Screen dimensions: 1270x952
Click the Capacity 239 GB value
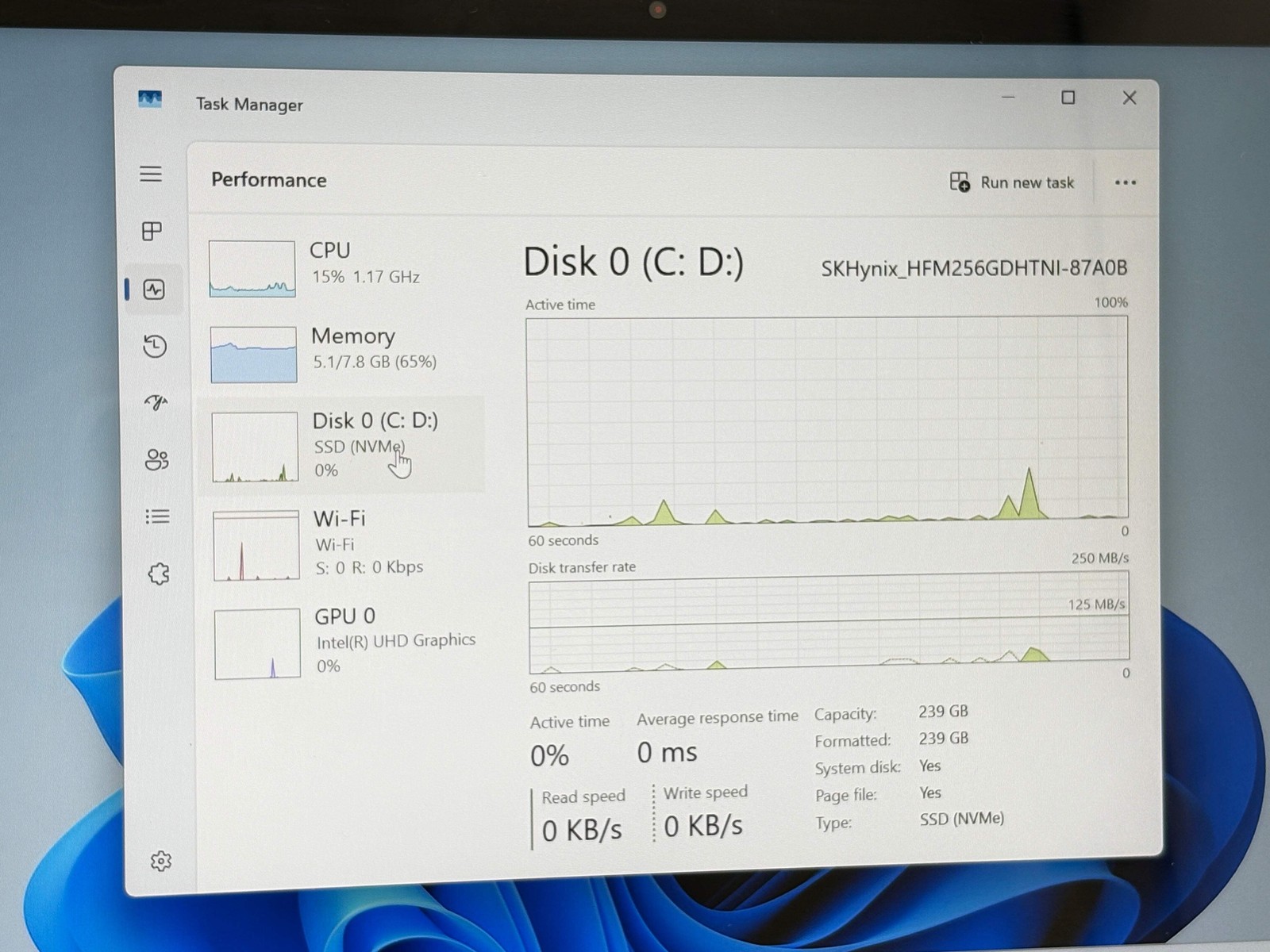(943, 712)
